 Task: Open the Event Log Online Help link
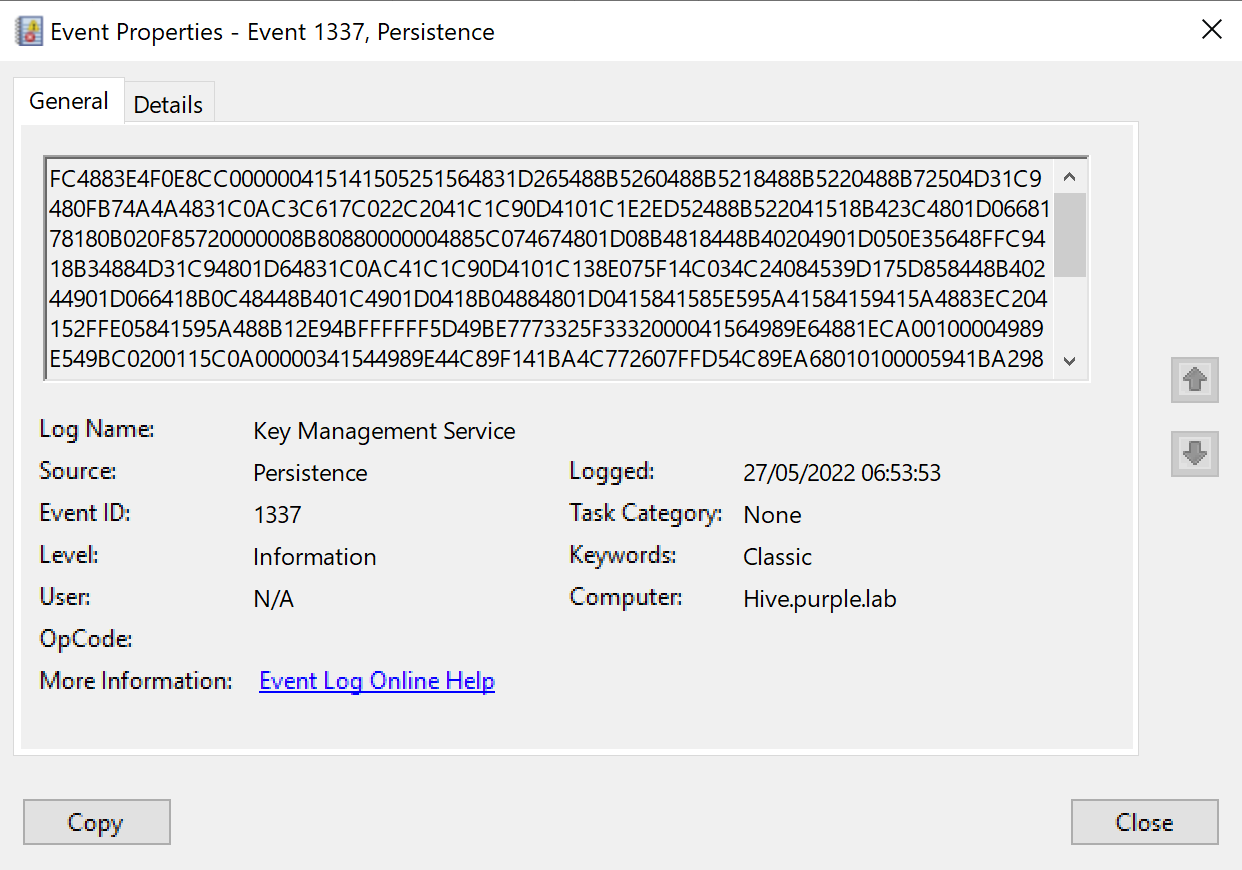[x=377, y=681]
